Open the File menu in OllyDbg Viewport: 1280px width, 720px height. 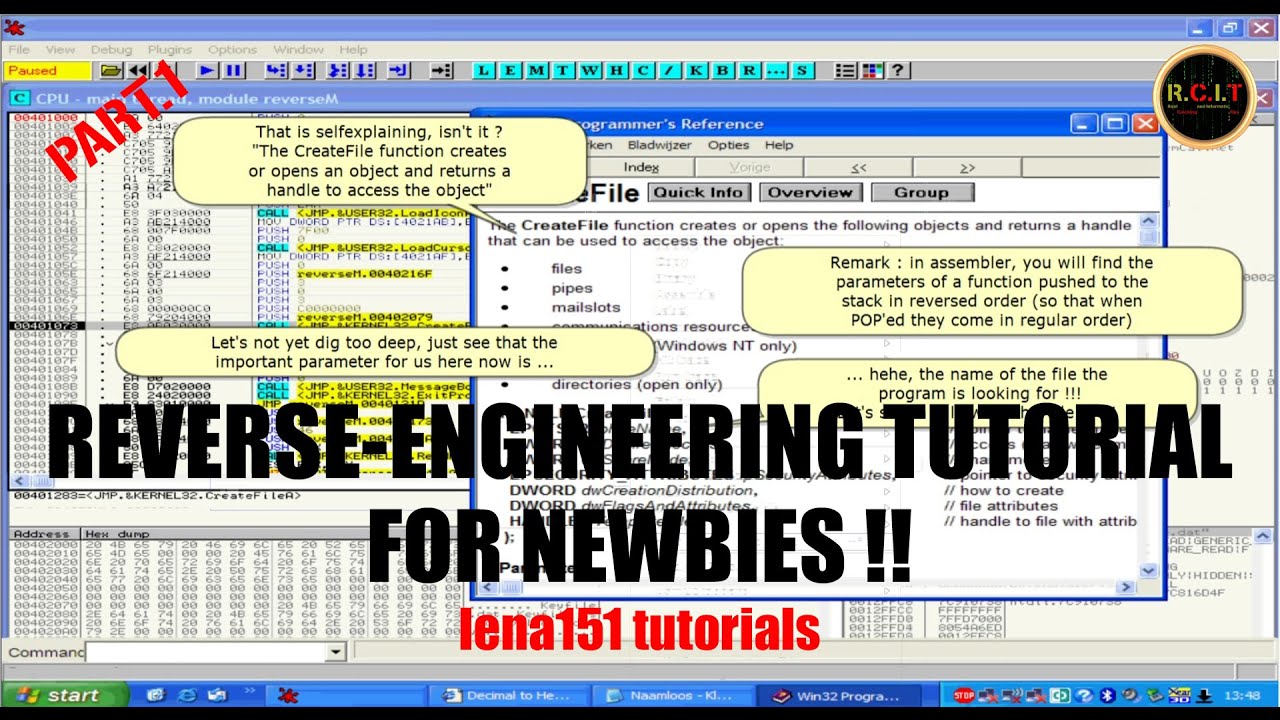(19, 49)
